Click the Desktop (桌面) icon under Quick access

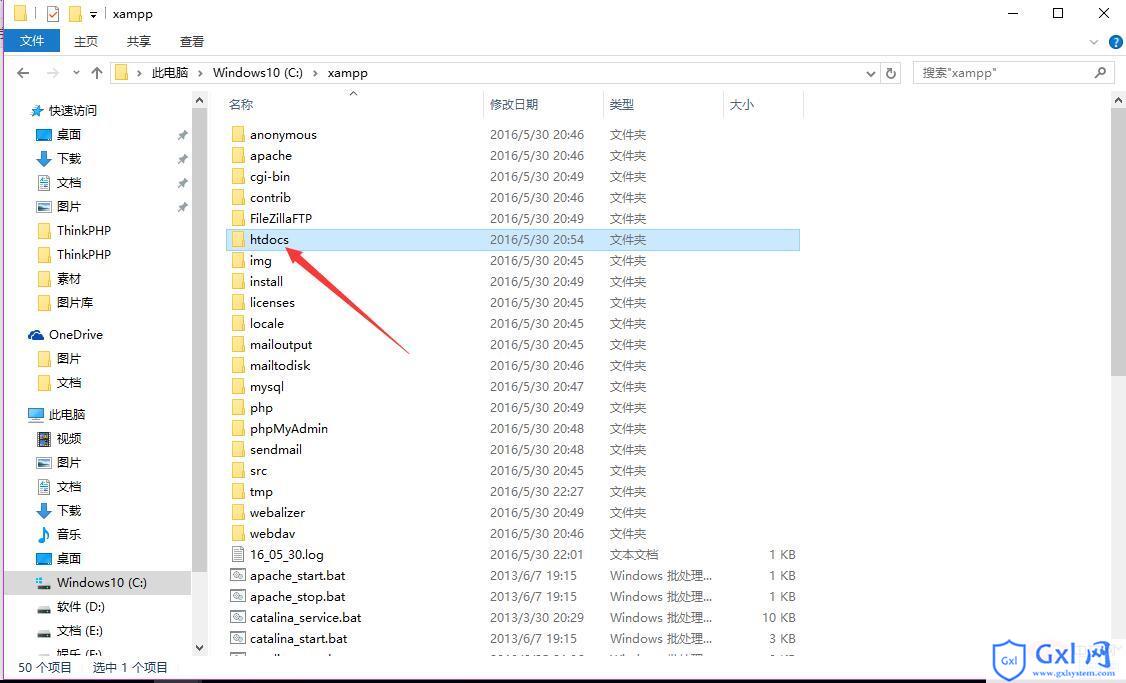coord(44,135)
